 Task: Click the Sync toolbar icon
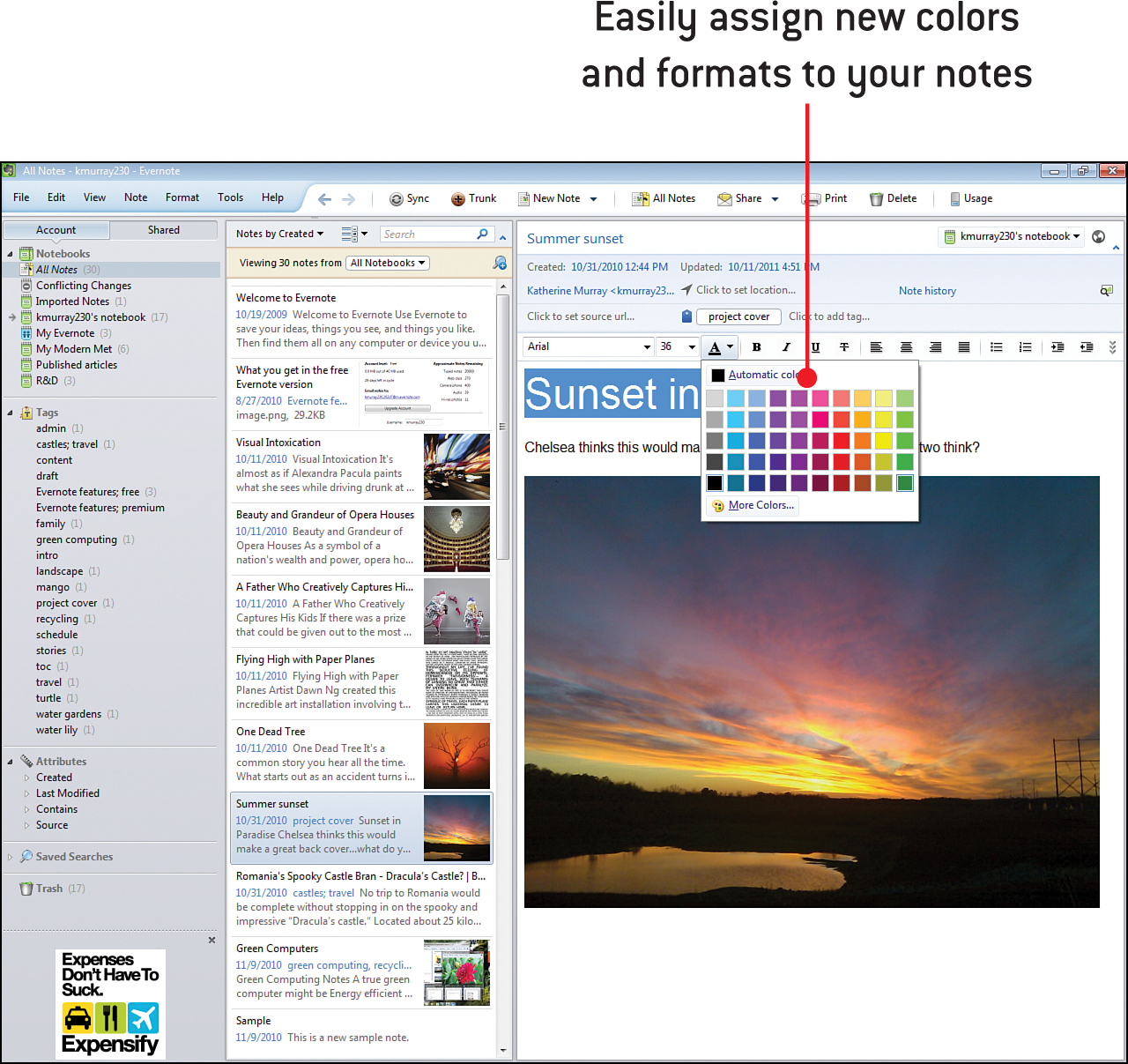click(x=409, y=199)
